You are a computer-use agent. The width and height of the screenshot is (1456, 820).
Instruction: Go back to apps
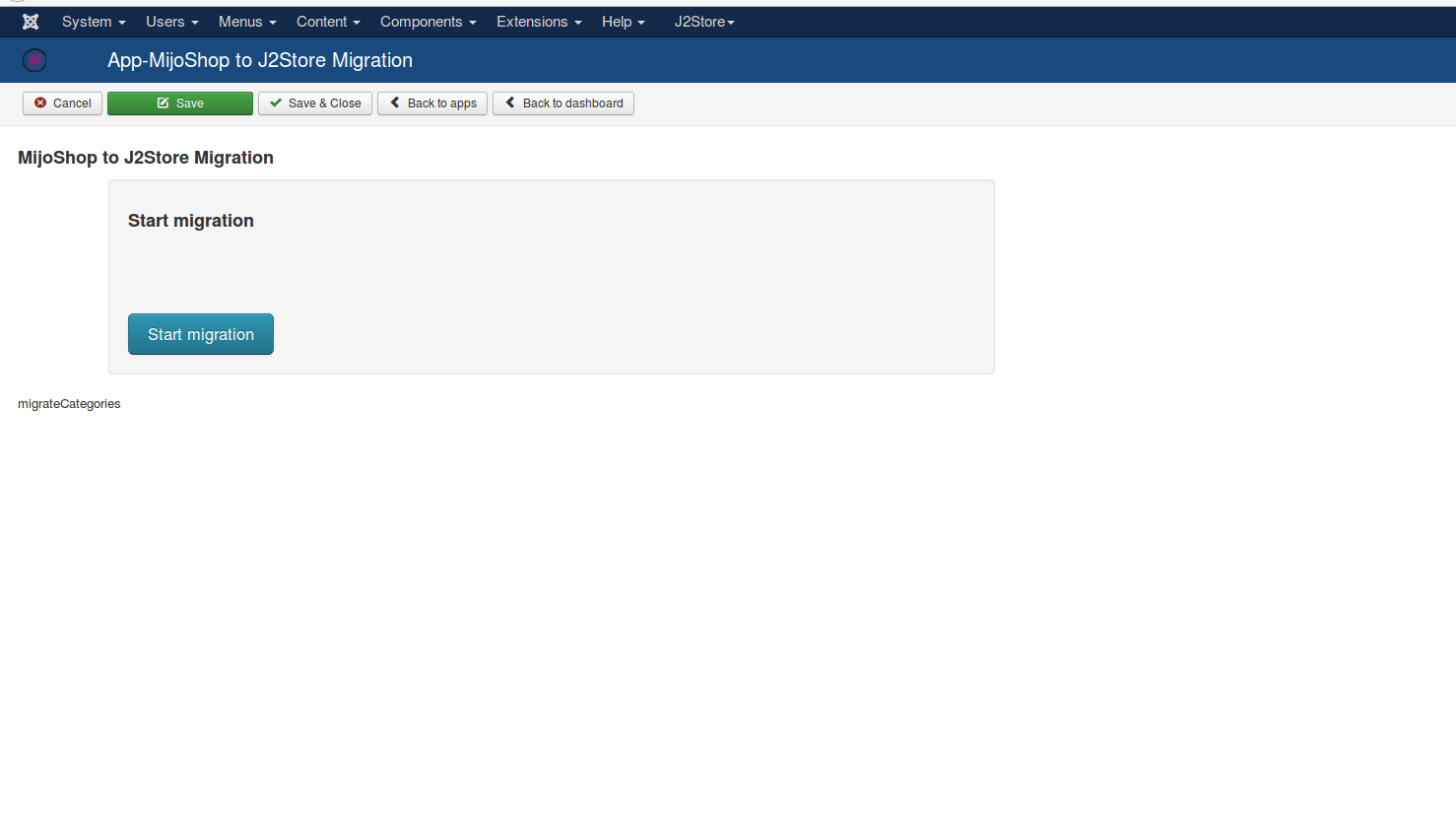432,103
